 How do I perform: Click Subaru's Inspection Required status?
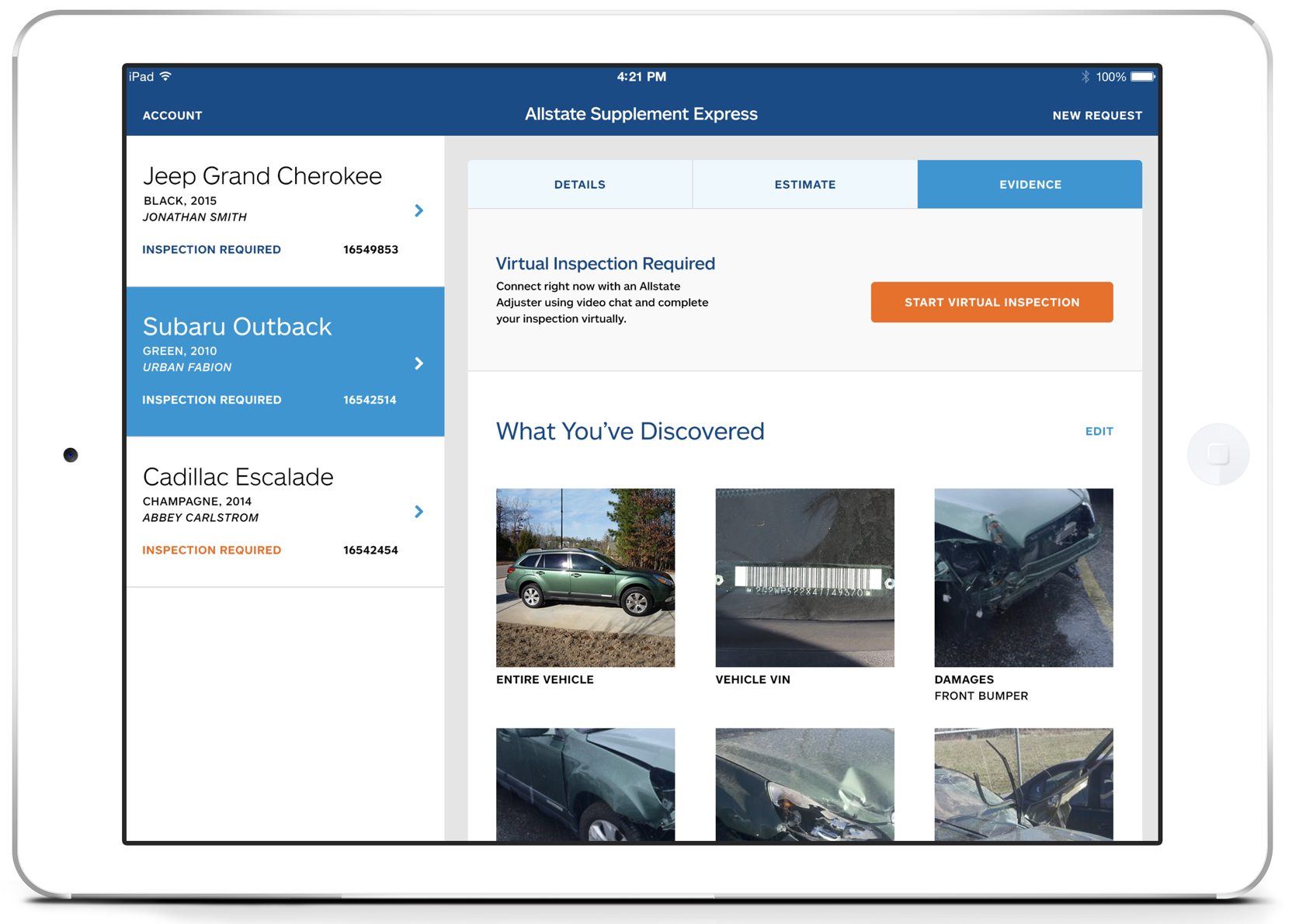click(x=212, y=400)
